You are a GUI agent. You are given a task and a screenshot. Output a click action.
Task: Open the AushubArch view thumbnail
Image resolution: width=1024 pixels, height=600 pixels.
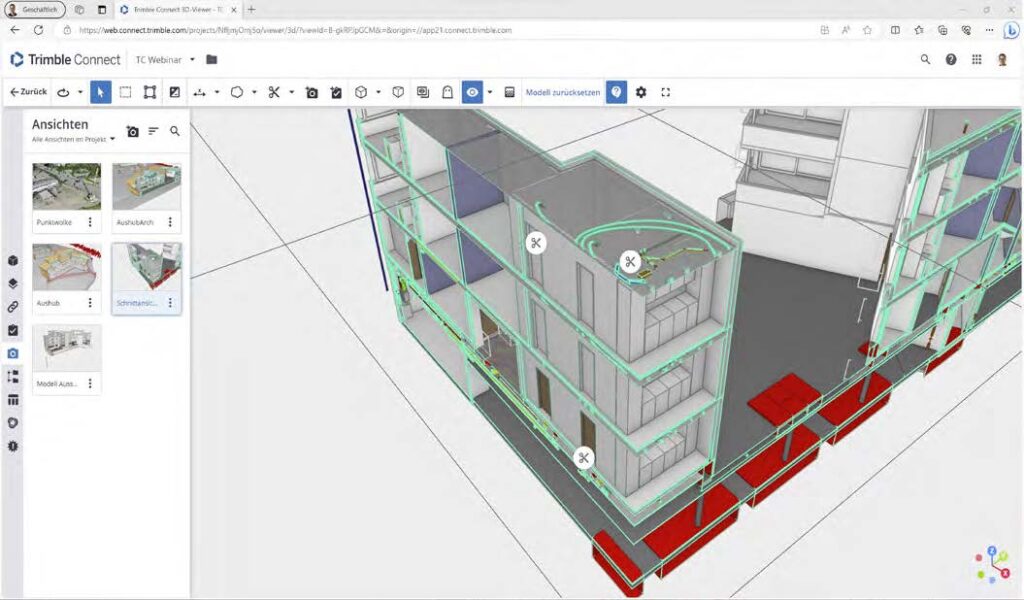tap(146, 187)
